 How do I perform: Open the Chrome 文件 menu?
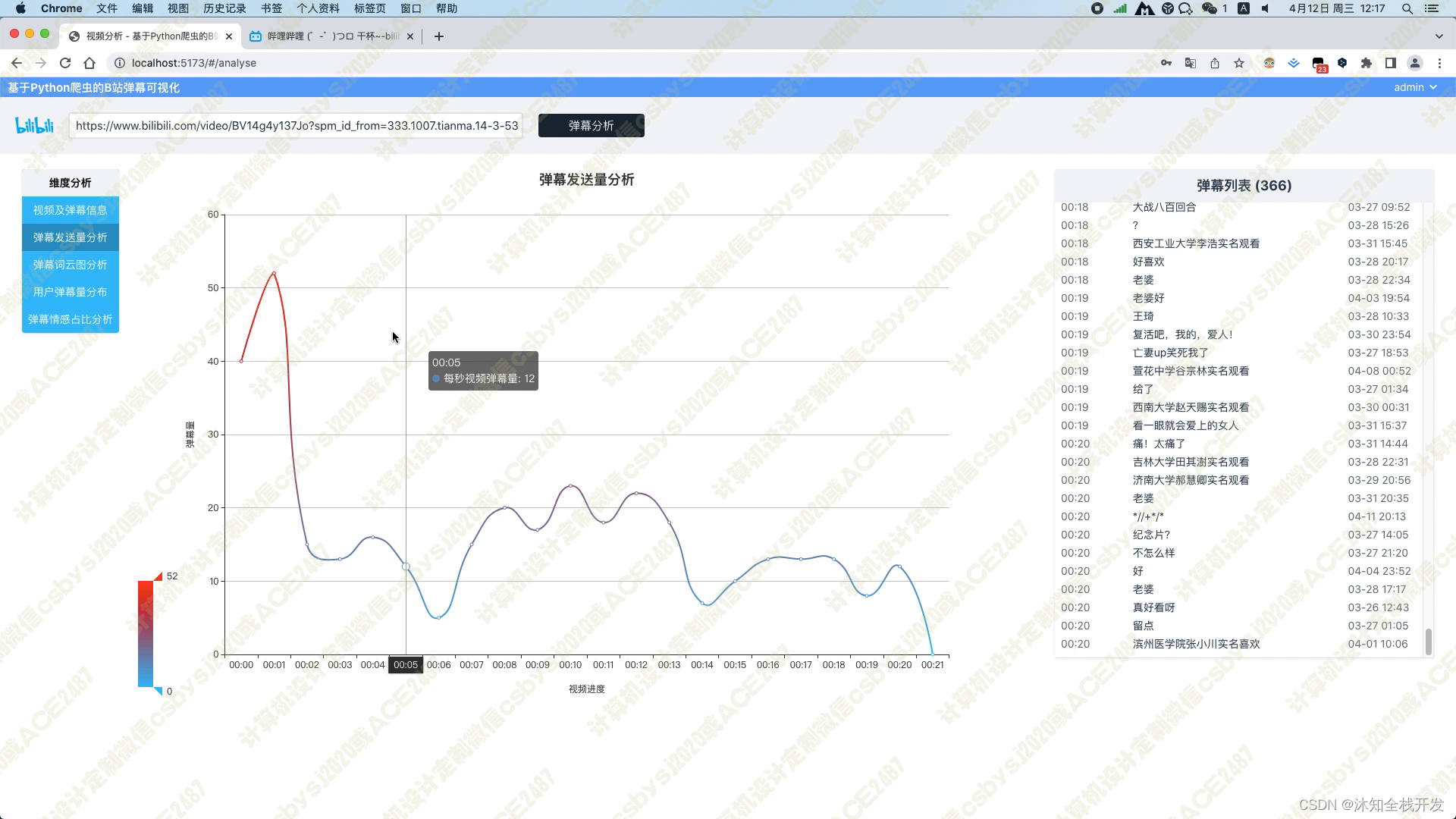click(x=107, y=8)
